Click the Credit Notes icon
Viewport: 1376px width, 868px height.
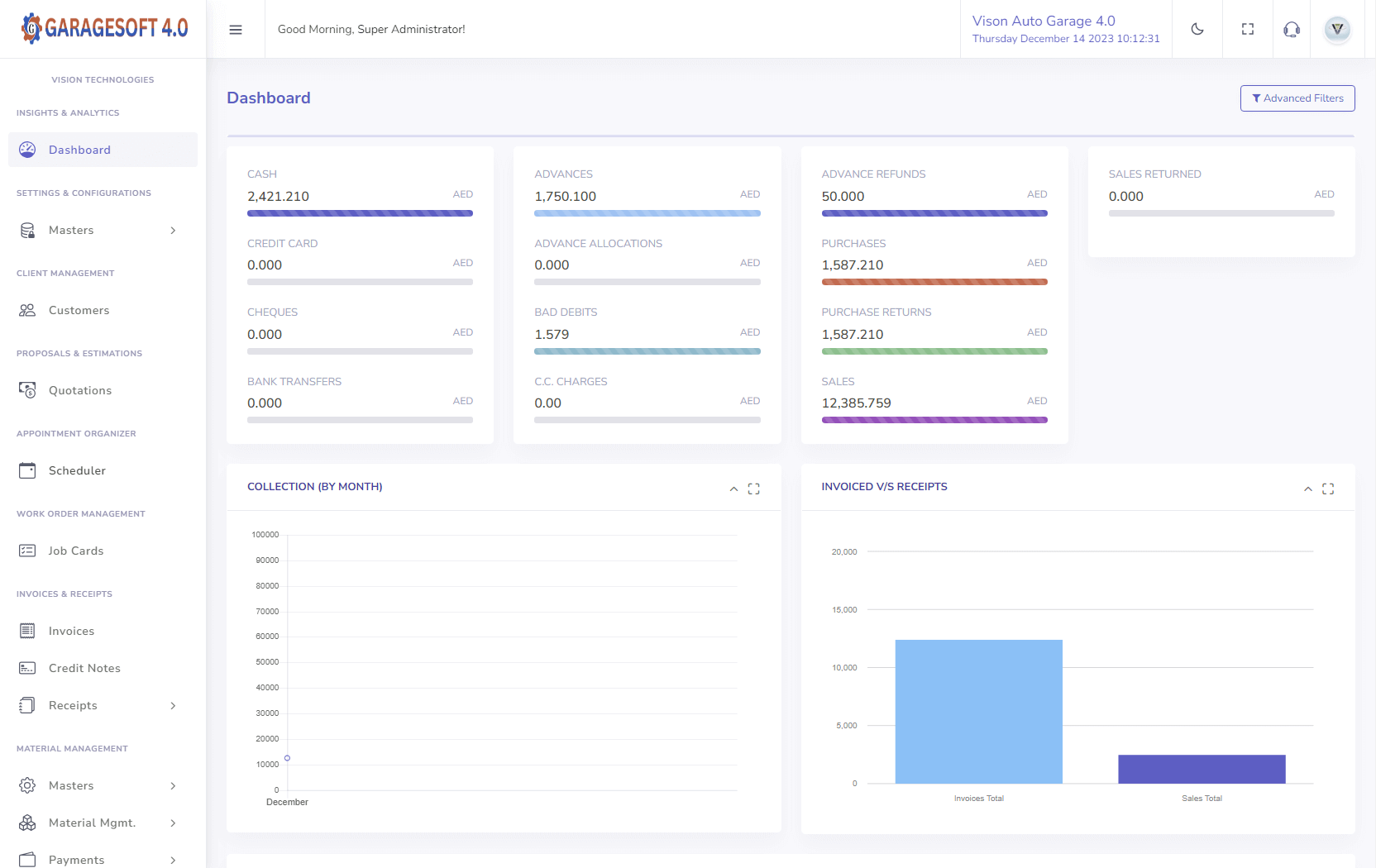coord(27,668)
